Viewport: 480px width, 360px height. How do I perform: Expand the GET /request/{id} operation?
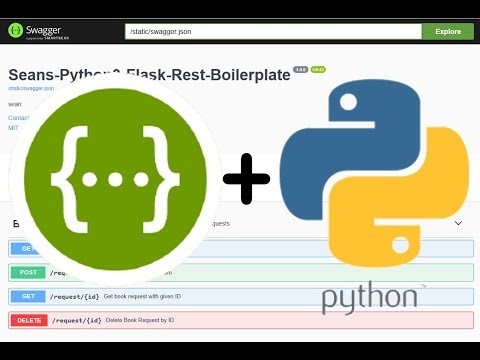click(x=241, y=296)
